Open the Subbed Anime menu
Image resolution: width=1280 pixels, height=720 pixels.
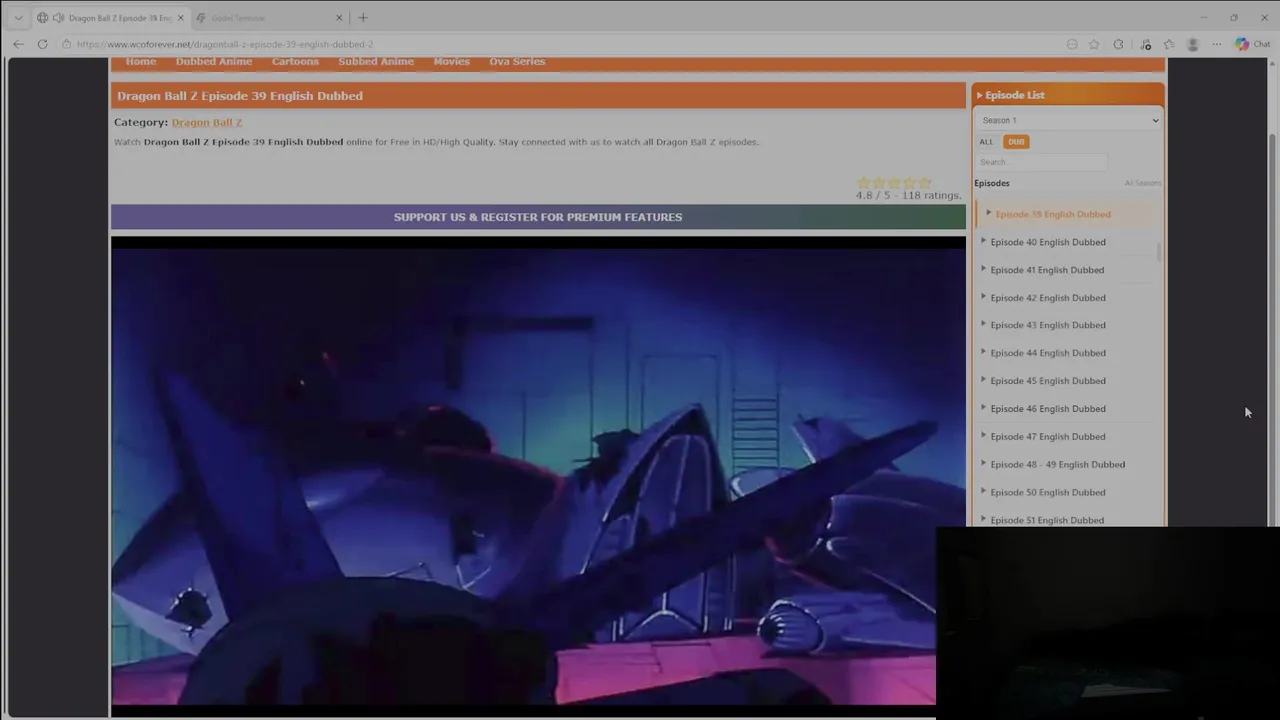376,62
